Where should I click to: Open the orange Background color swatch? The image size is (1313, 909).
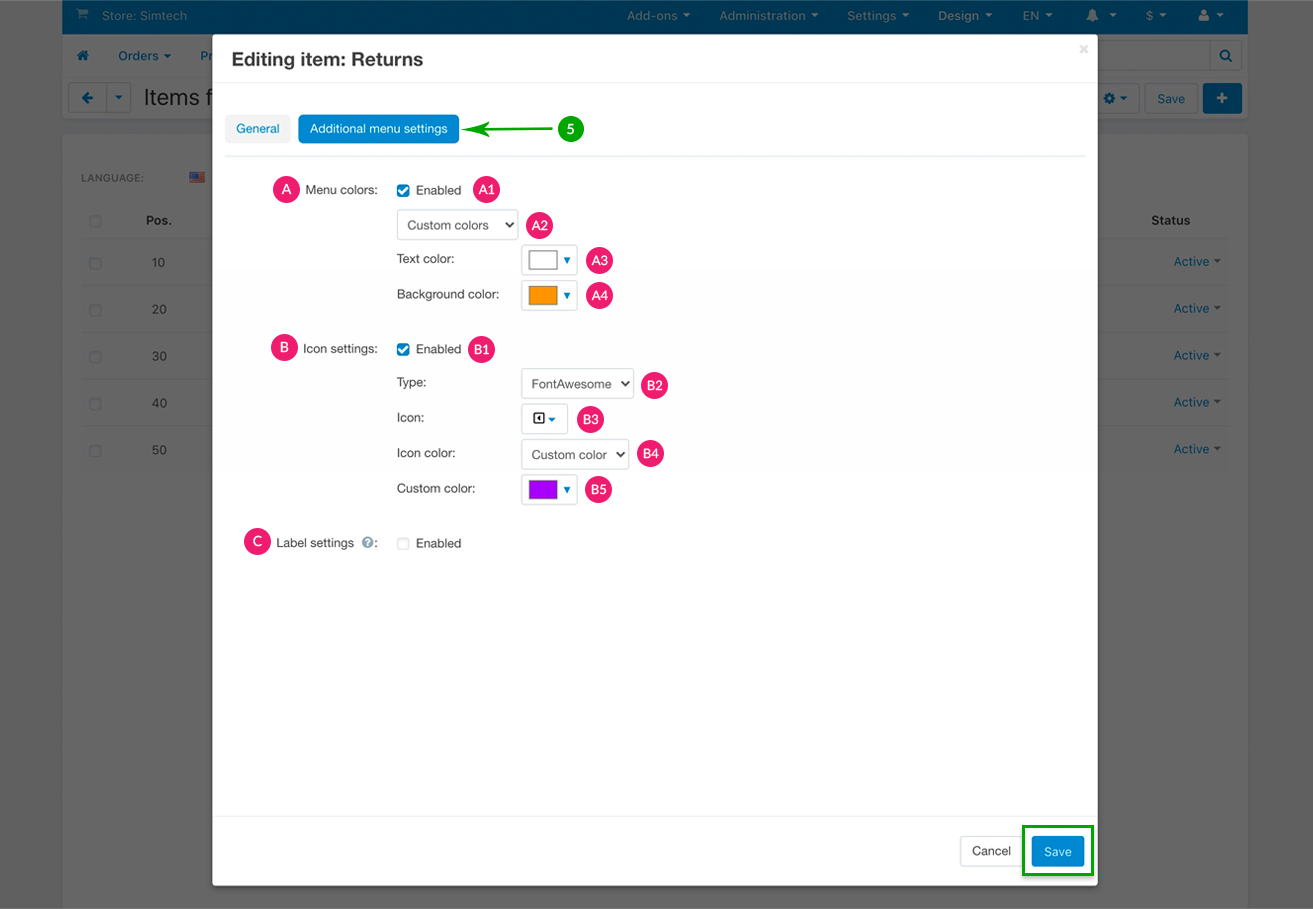click(549, 295)
